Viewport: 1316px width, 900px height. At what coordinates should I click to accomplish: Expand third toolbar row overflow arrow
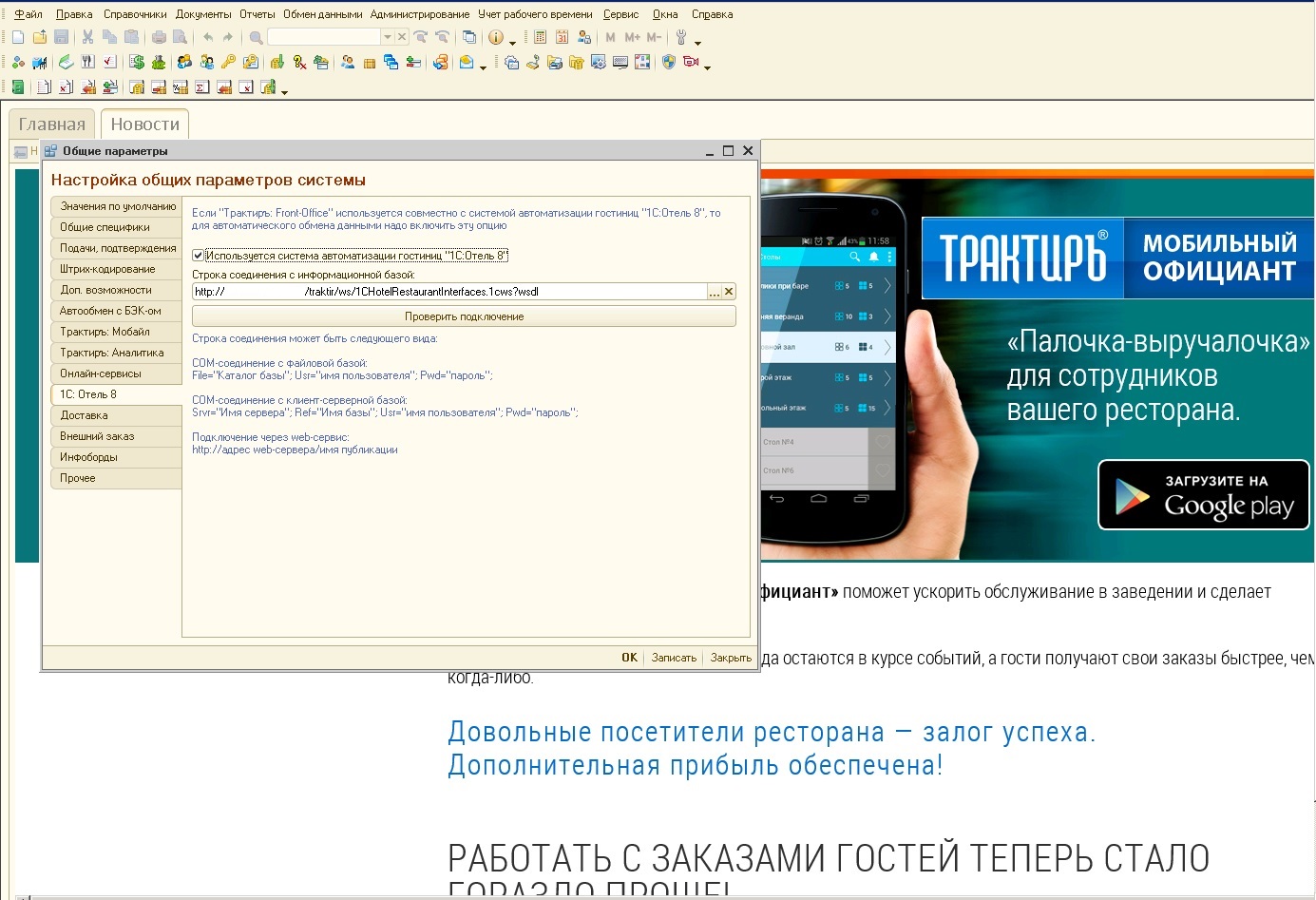[284, 92]
